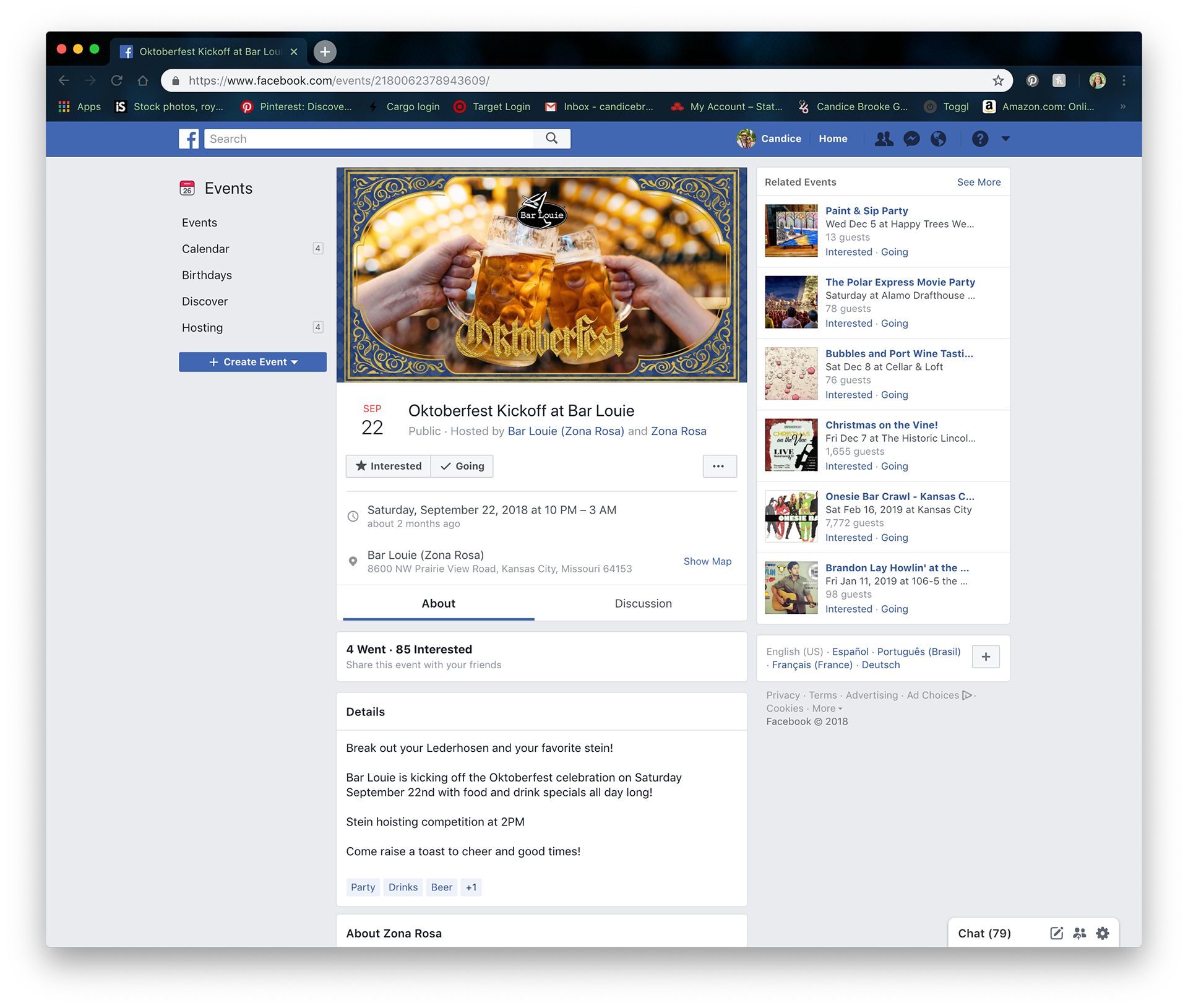Click Bar Louie (Zona Rosa) host link
Image resolution: width=1188 pixels, height=1008 pixels.
click(566, 431)
